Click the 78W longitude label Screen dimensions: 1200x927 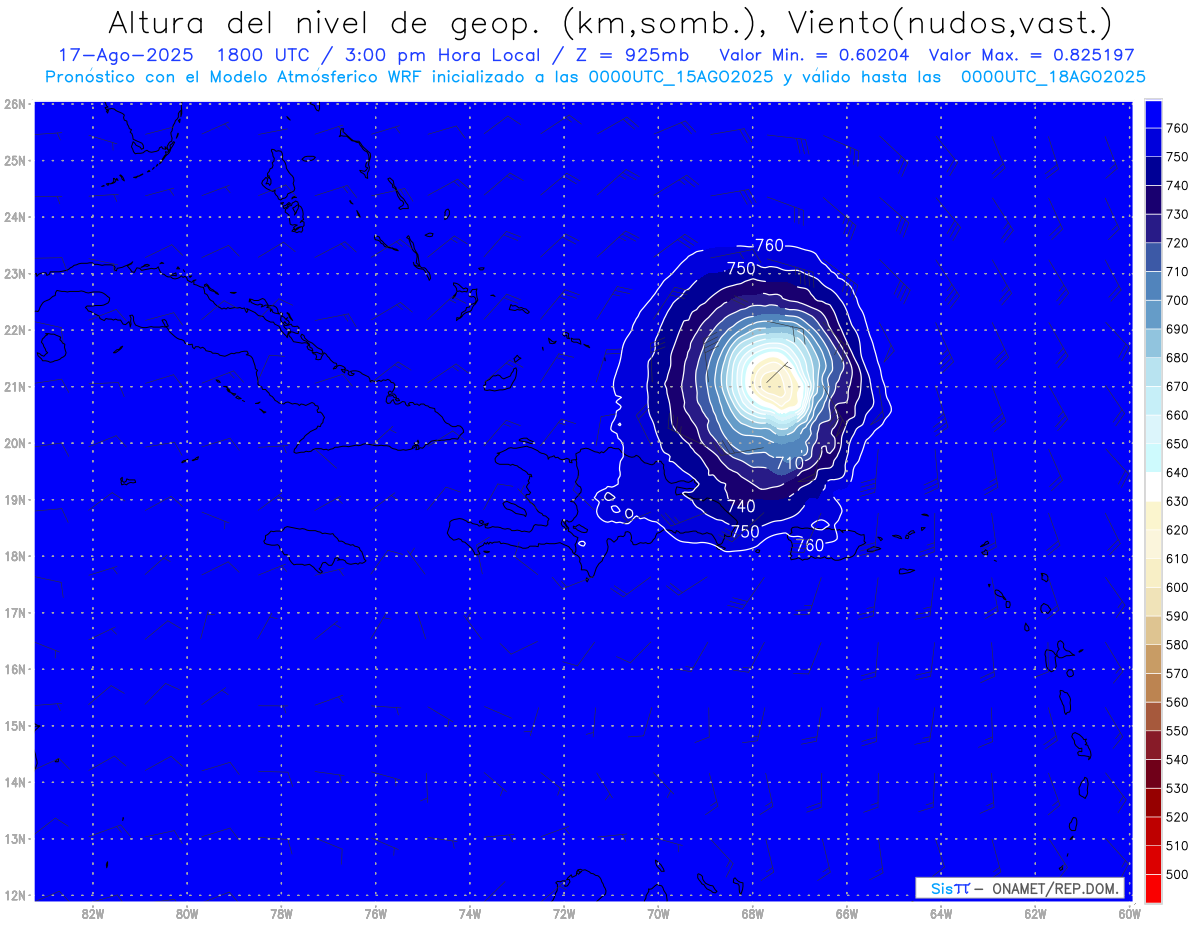click(x=281, y=913)
